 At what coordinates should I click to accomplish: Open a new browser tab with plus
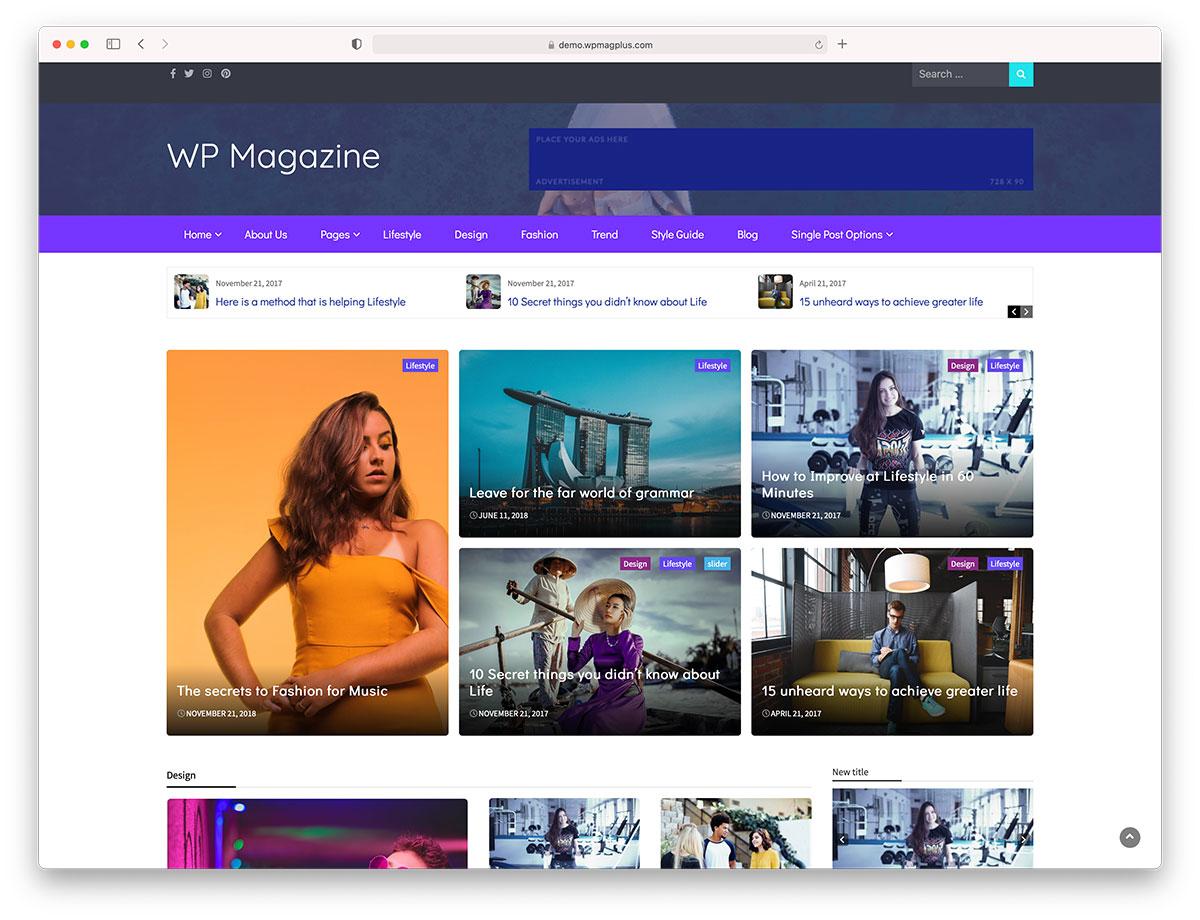point(842,44)
